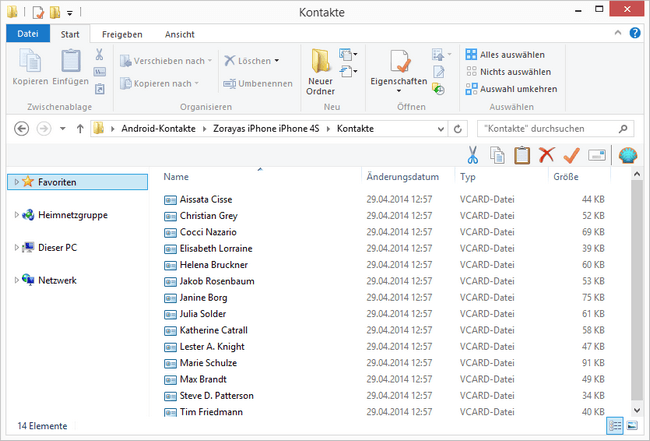Refresh the folder with the reload icon
The width and height of the screenshot is (650, 441).
(x=458, y=129)
